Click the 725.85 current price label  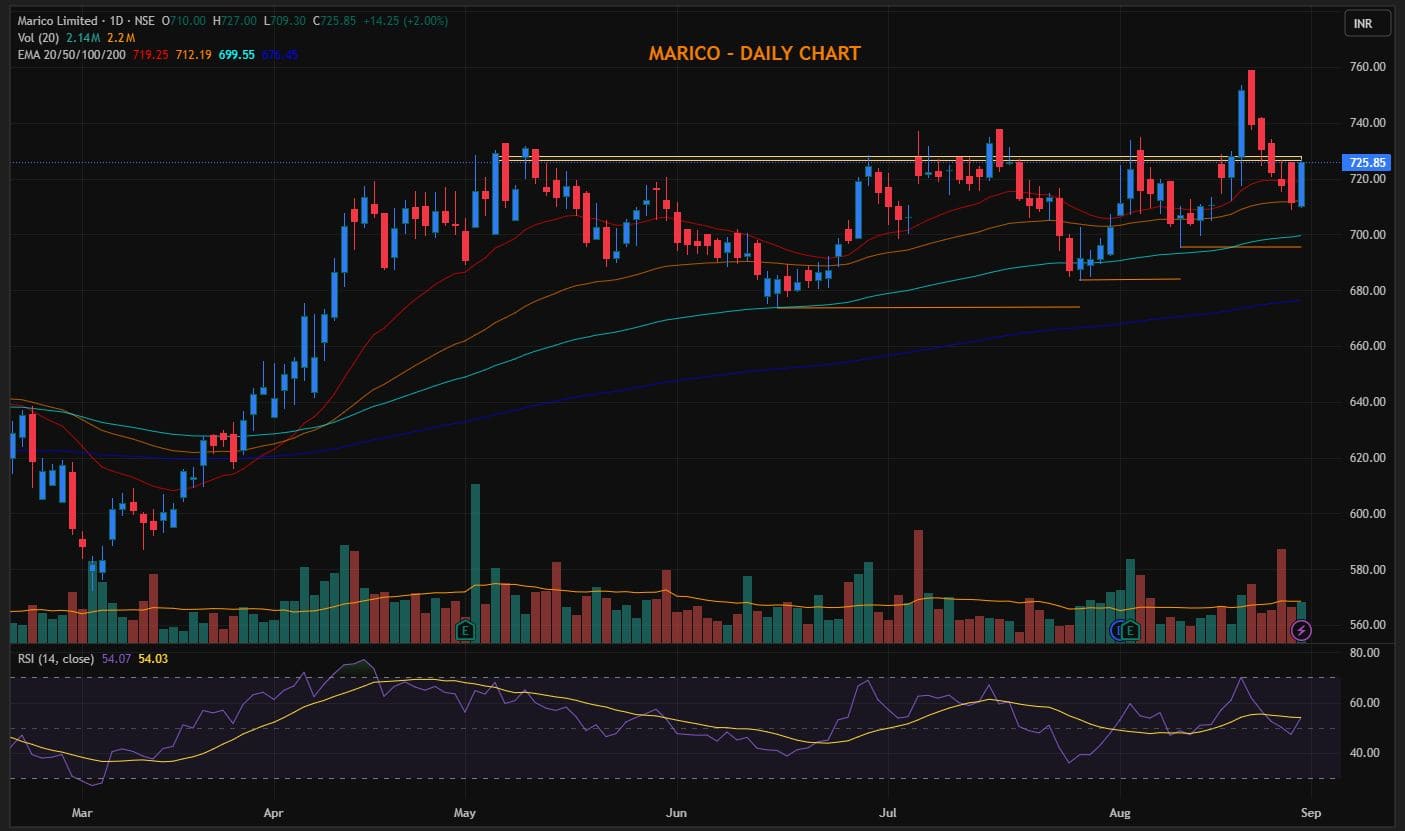(x=1366, y=162)
